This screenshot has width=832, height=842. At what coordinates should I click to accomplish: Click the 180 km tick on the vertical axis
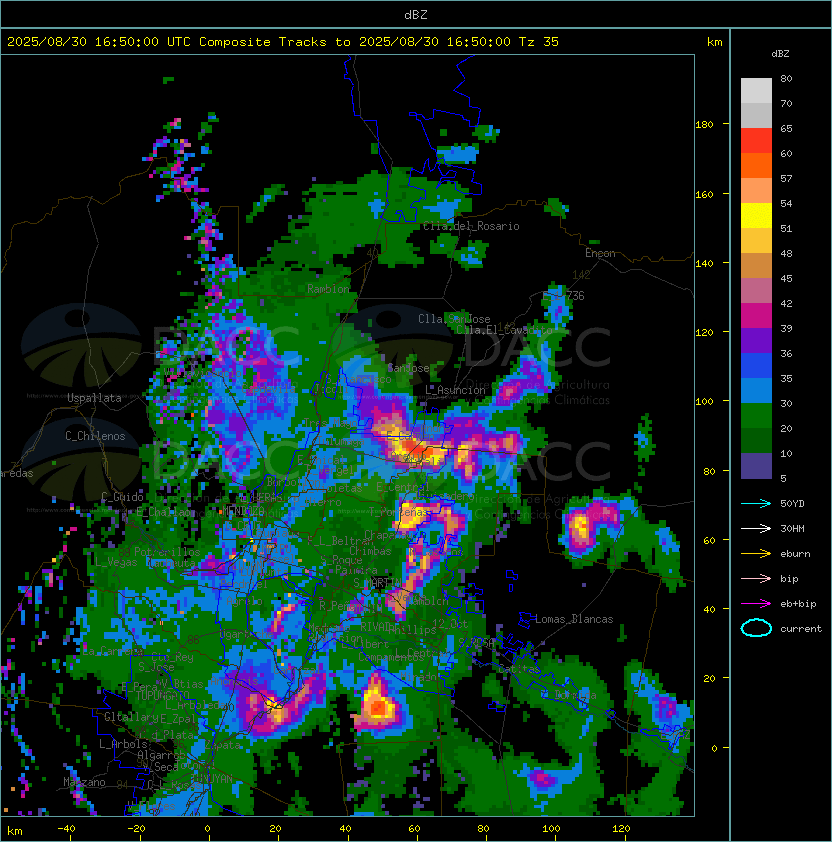pos(704,125)
